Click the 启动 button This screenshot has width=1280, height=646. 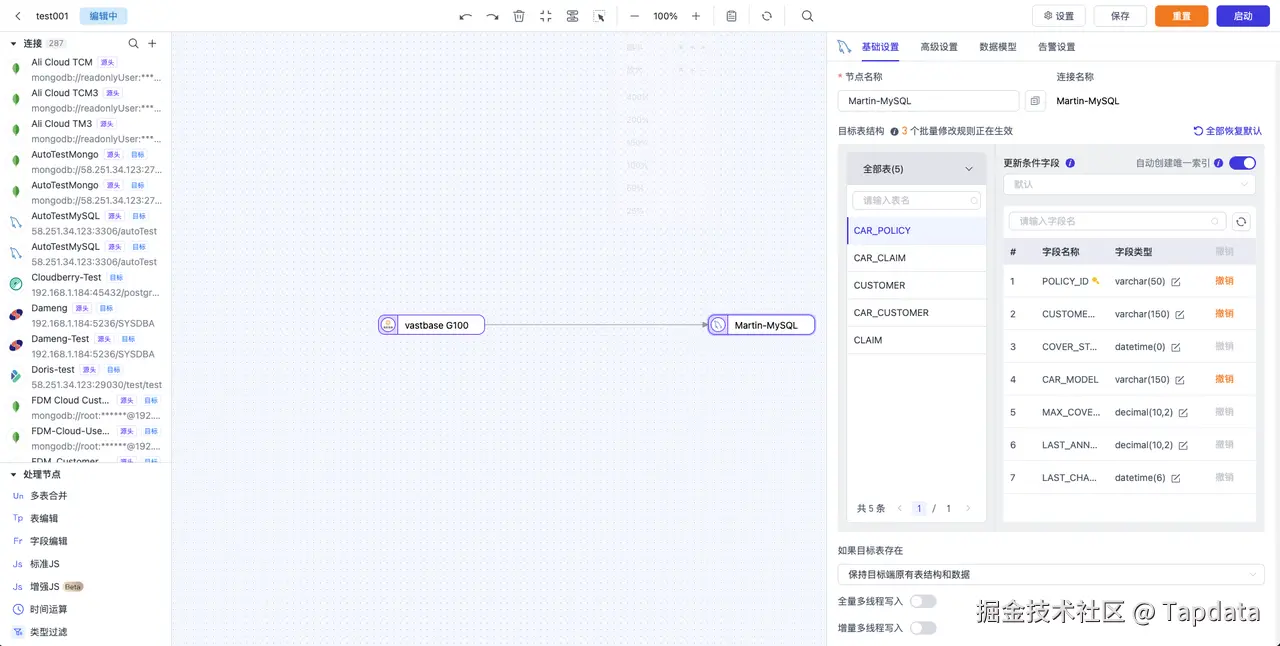(1243, 16)
